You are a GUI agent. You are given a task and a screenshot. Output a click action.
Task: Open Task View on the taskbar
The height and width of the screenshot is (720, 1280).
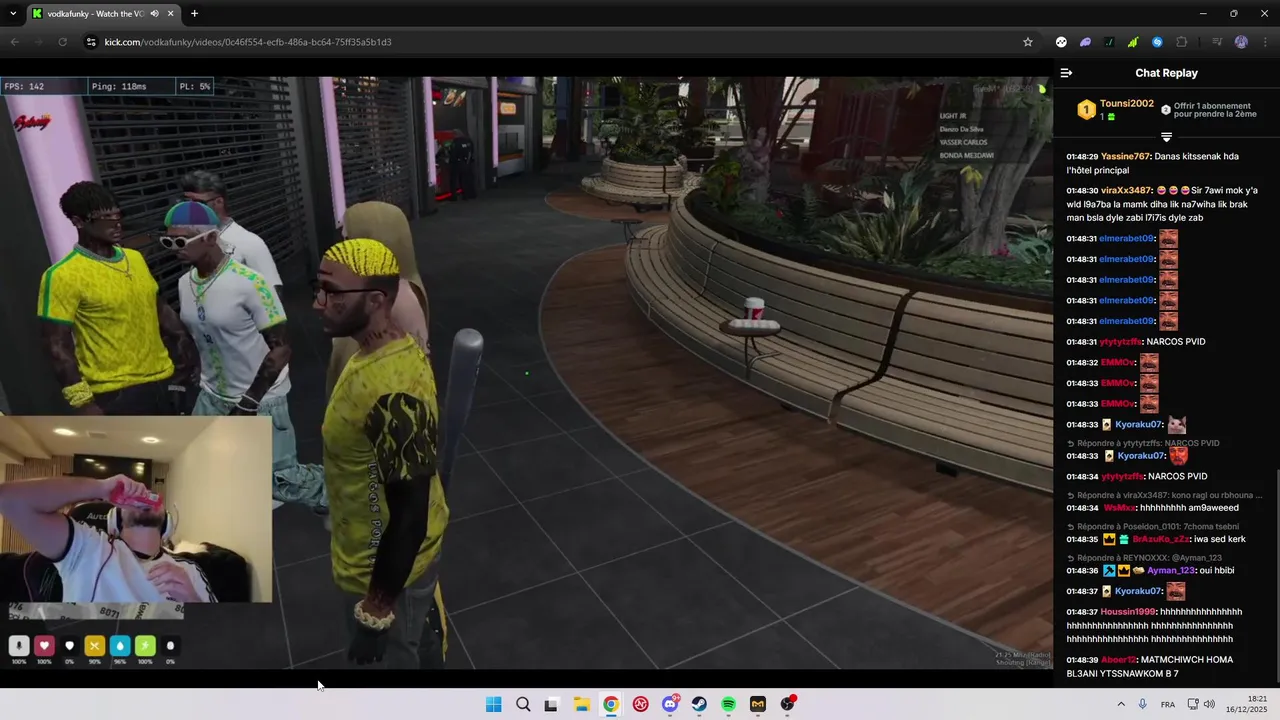tap(551, 704)
